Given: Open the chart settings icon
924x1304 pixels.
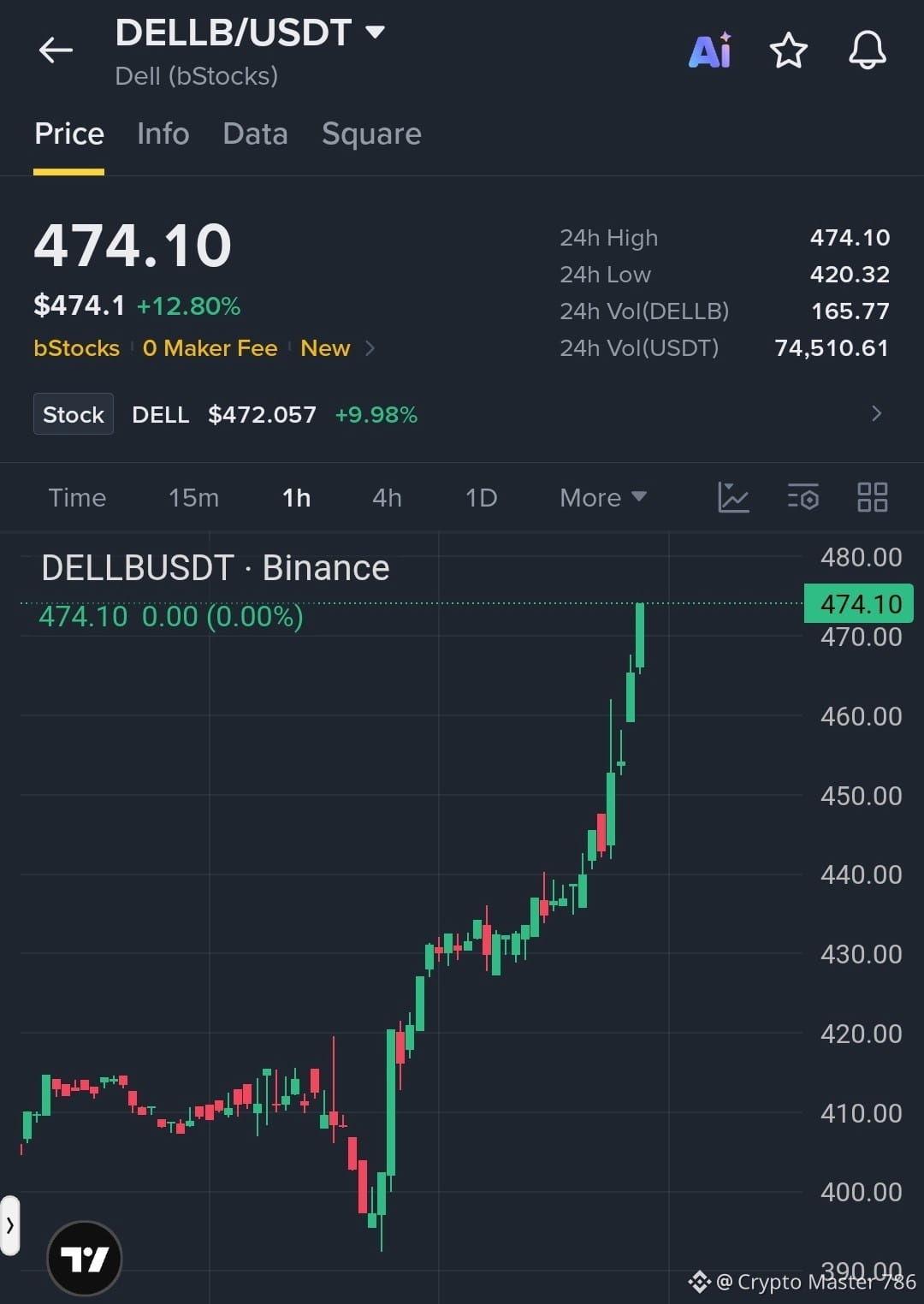Looking at the screenshot, I should [803, 497].
